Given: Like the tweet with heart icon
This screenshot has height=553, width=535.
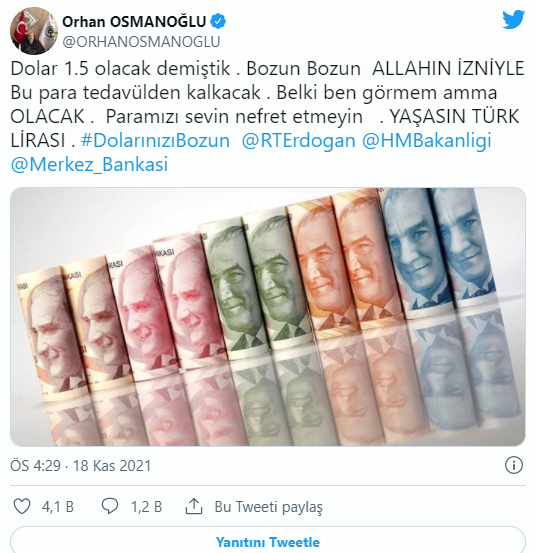Looking at the screenshot, I should tap(22, 506).
